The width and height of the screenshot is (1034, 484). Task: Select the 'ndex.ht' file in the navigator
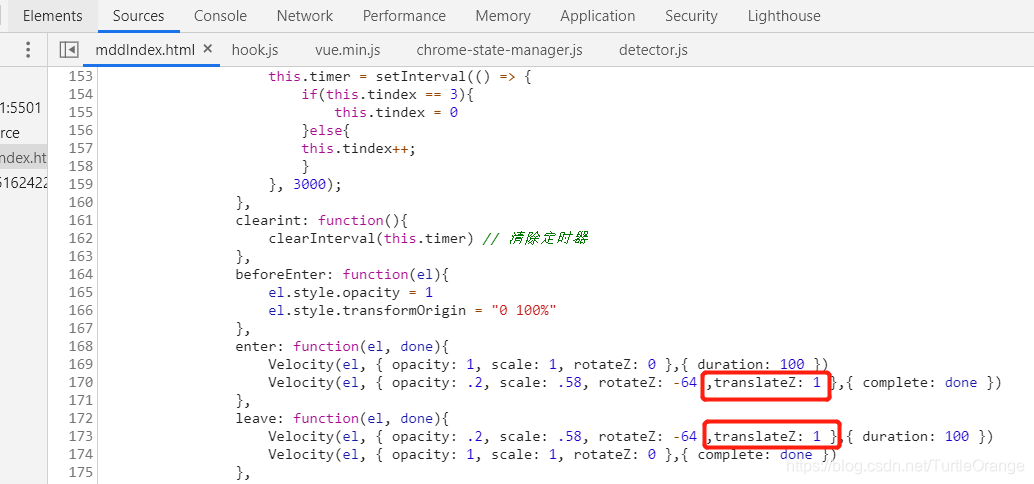24,158
